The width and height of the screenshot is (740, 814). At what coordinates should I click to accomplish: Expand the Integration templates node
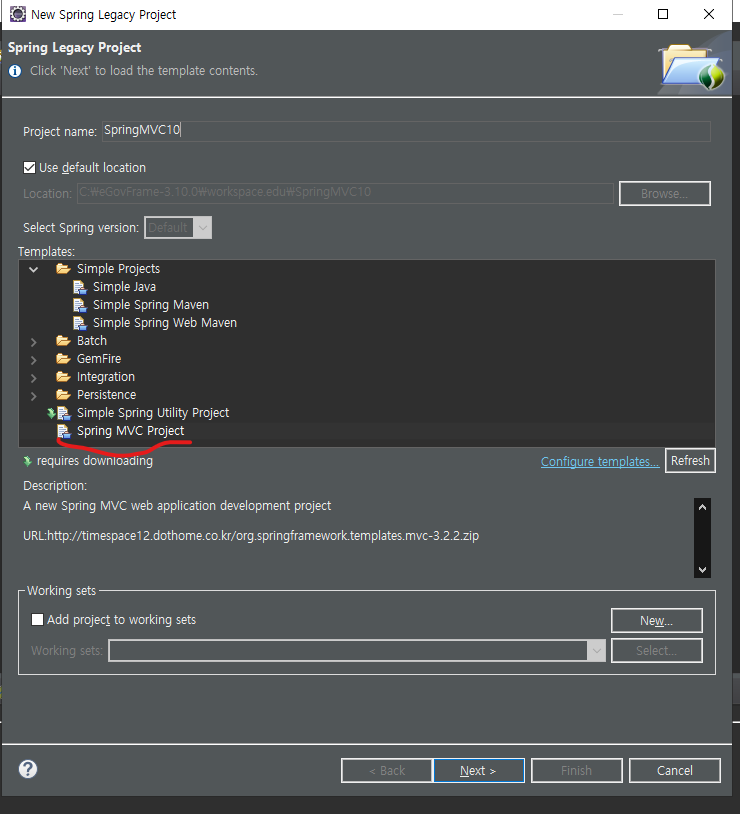tap(34, 378)
